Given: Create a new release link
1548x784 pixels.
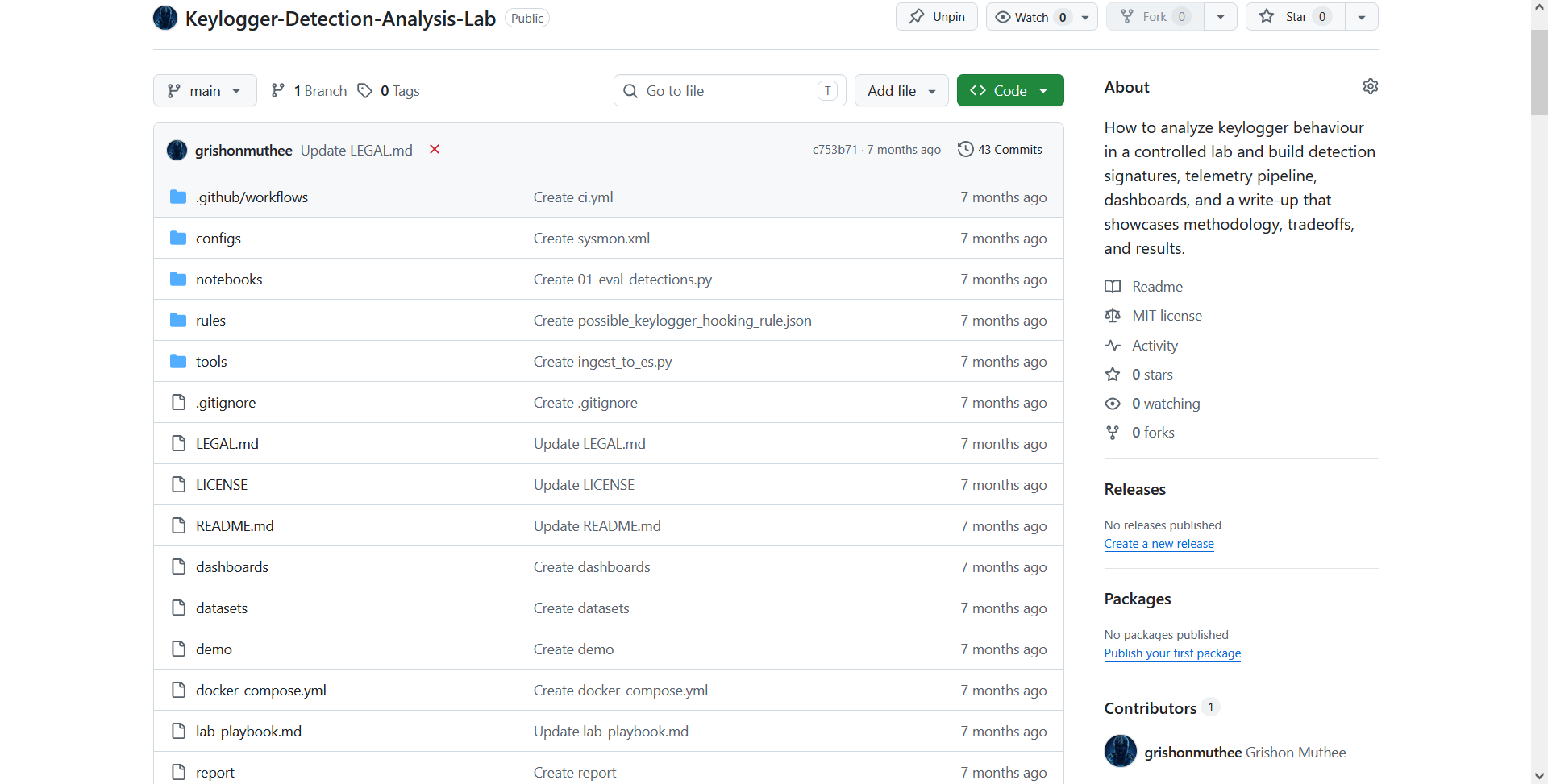Looking at the screenshot, I should (x=1159, y=544).
